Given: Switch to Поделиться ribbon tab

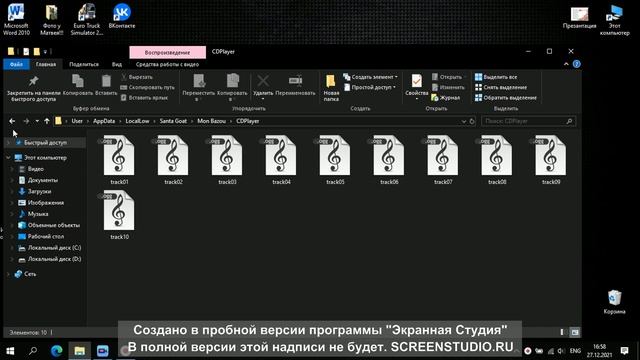Looking at the screenshot, I should tap(84, 64).
